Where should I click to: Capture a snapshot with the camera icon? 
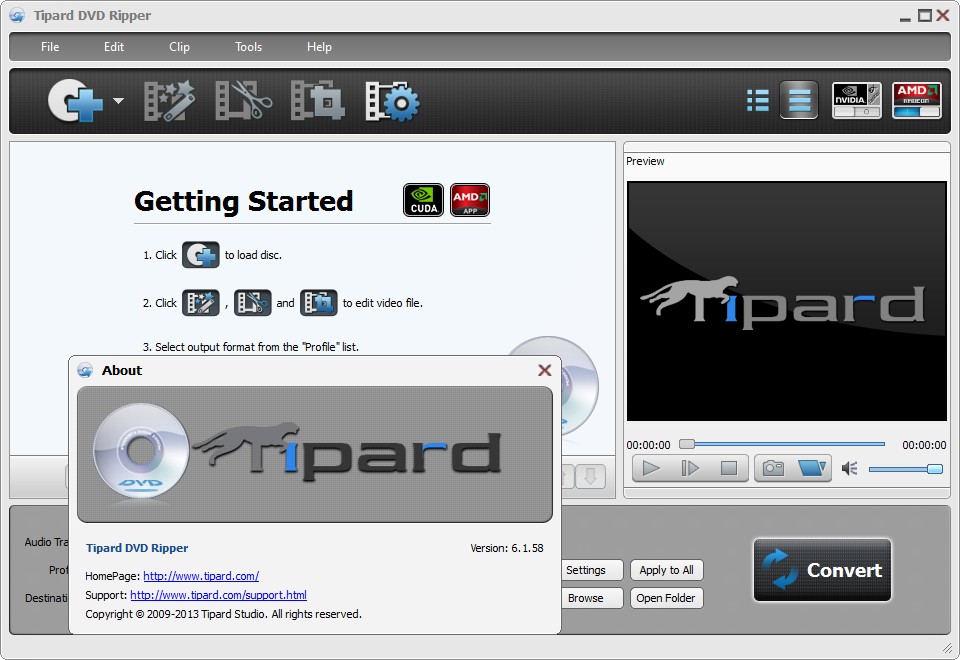click(777, 467)
